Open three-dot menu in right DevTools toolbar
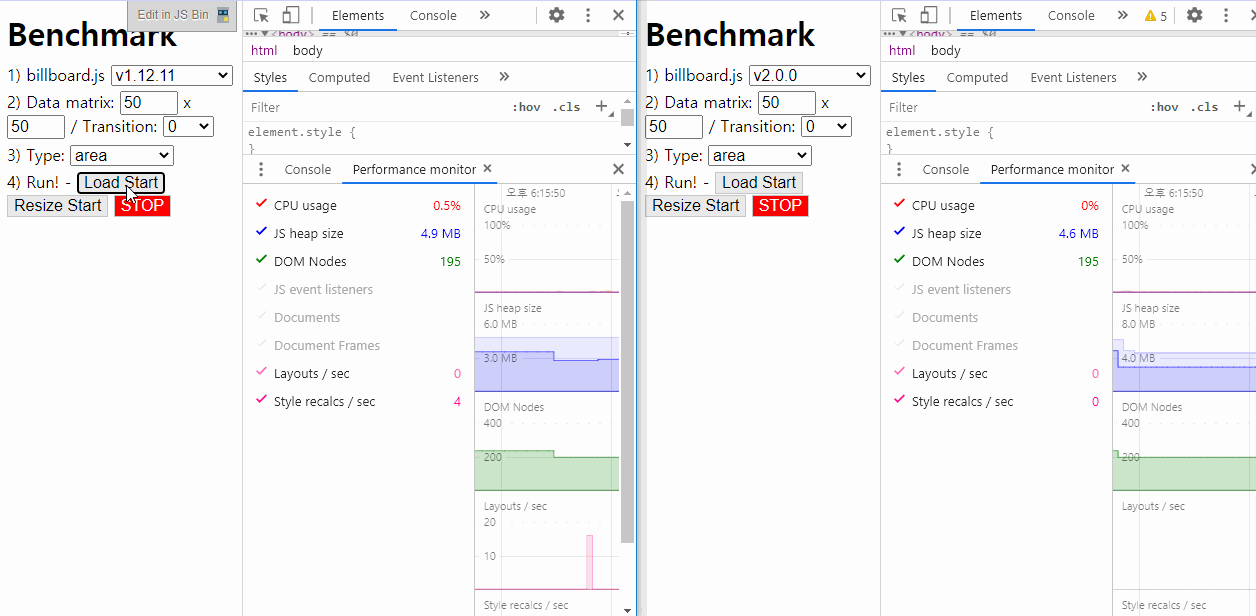Viewport: 1256px width, 616px height. tap(1226, 15)
